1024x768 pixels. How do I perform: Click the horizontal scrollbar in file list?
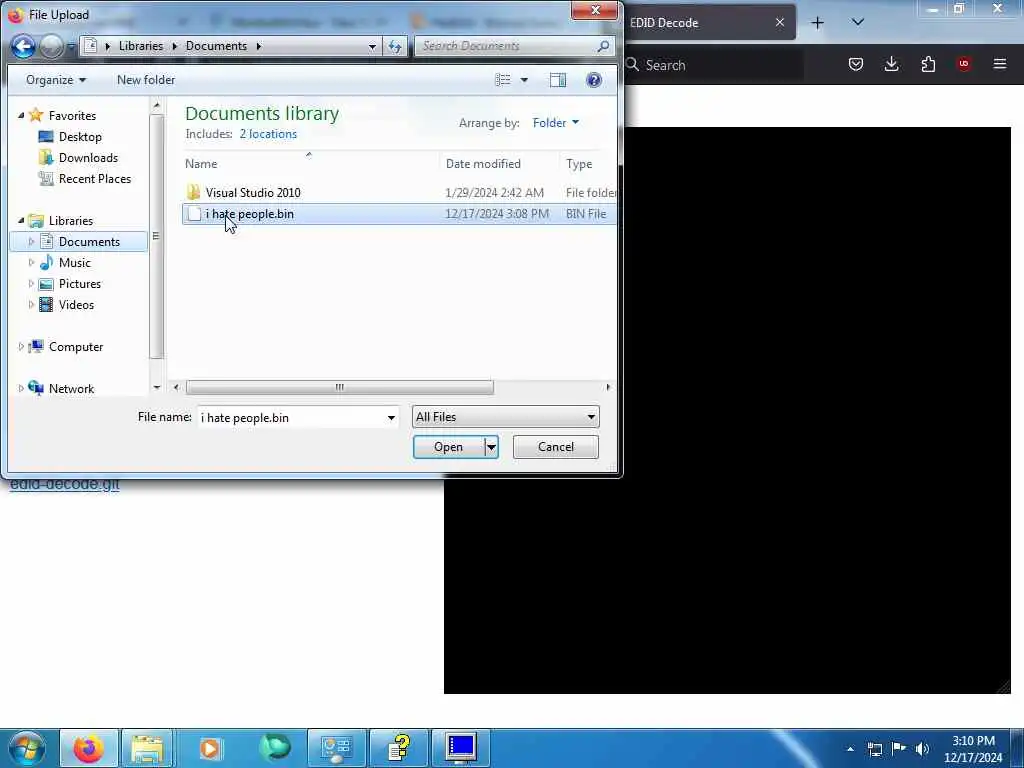340,387
